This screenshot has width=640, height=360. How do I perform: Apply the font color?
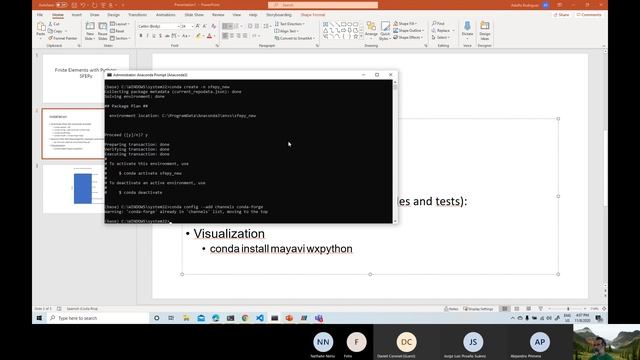coord(209,36)
